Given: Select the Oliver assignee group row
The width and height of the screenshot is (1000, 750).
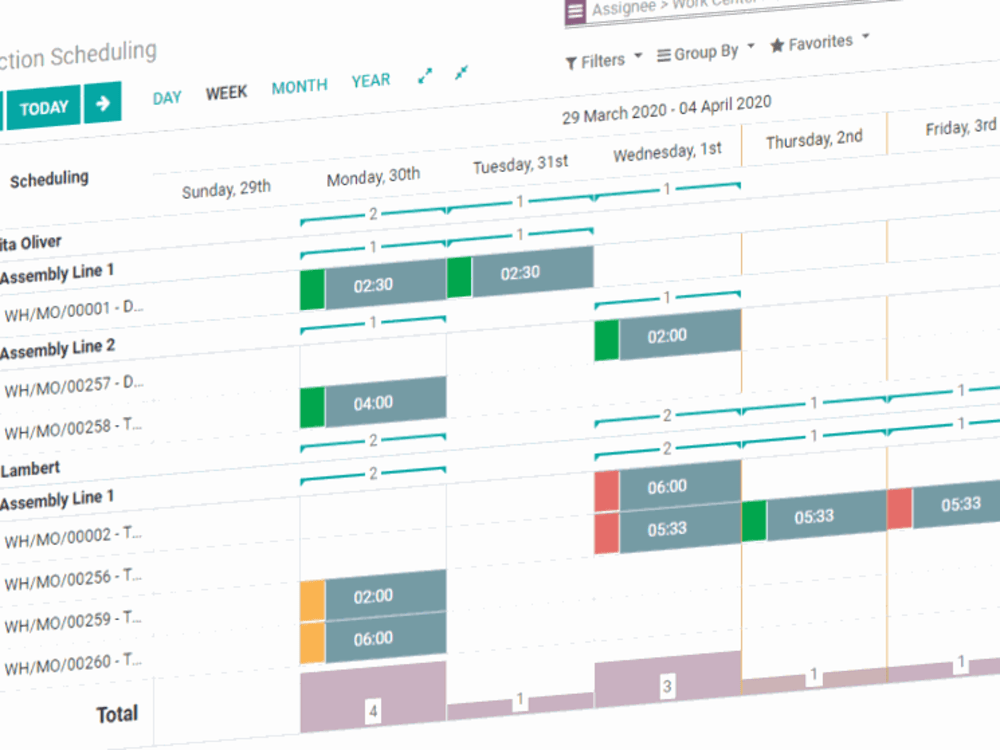Looking at the screenshot, I should (x=31, y=243).
